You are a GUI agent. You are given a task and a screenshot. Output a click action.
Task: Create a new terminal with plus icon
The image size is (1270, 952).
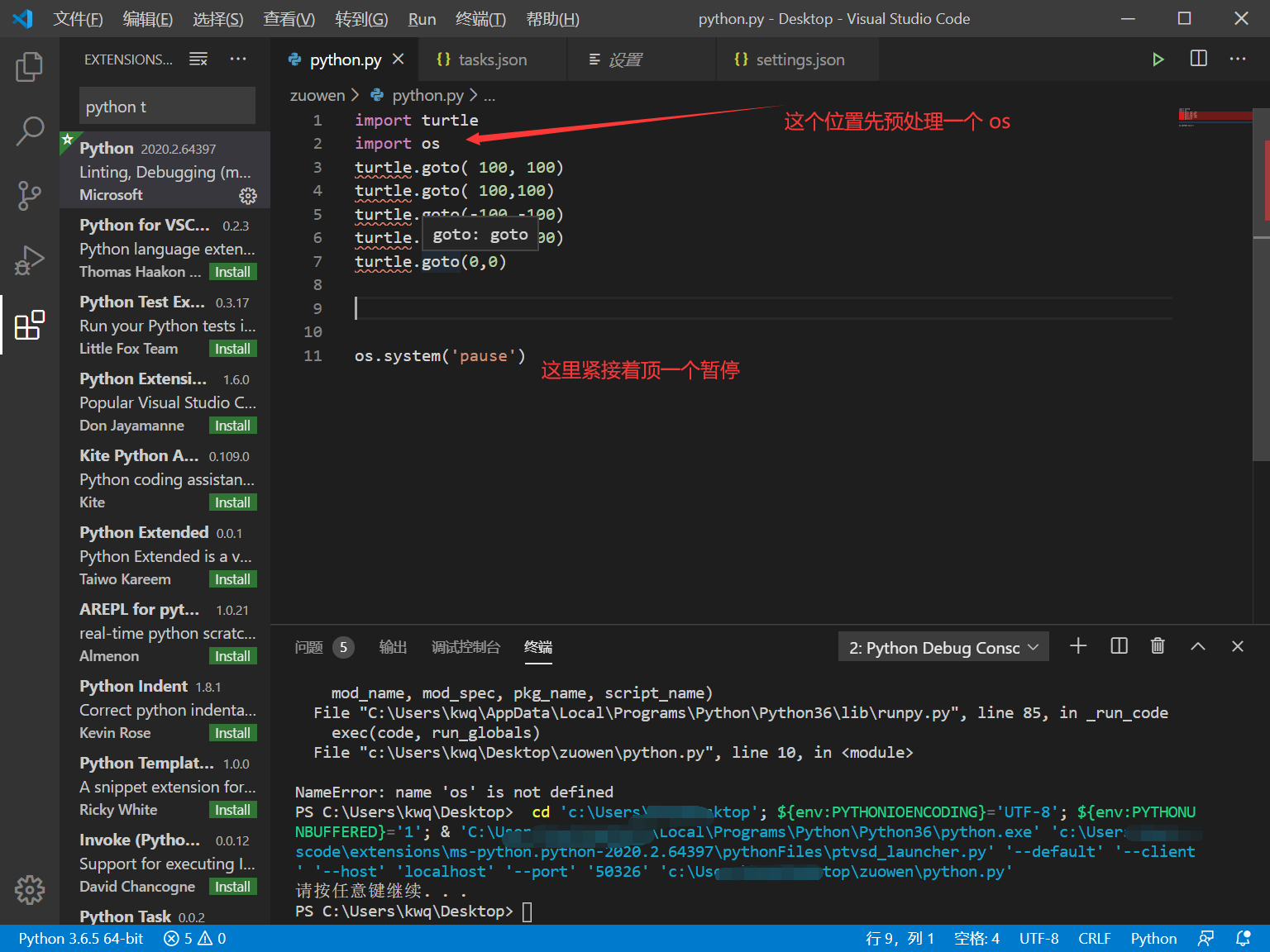[1078, 646]
